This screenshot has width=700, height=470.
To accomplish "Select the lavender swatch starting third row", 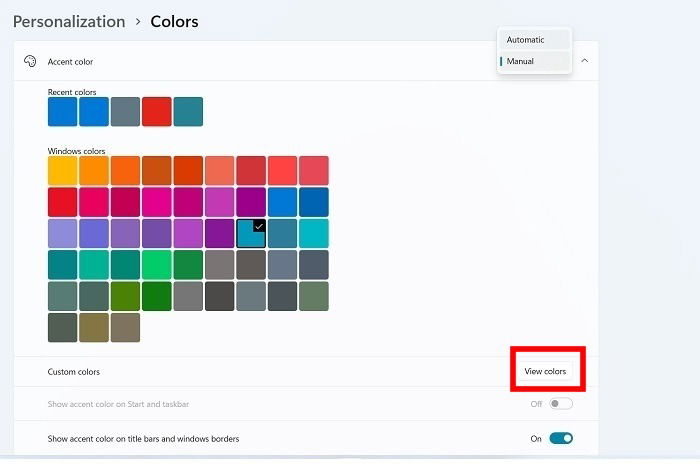I will click(x=62, y=233).
